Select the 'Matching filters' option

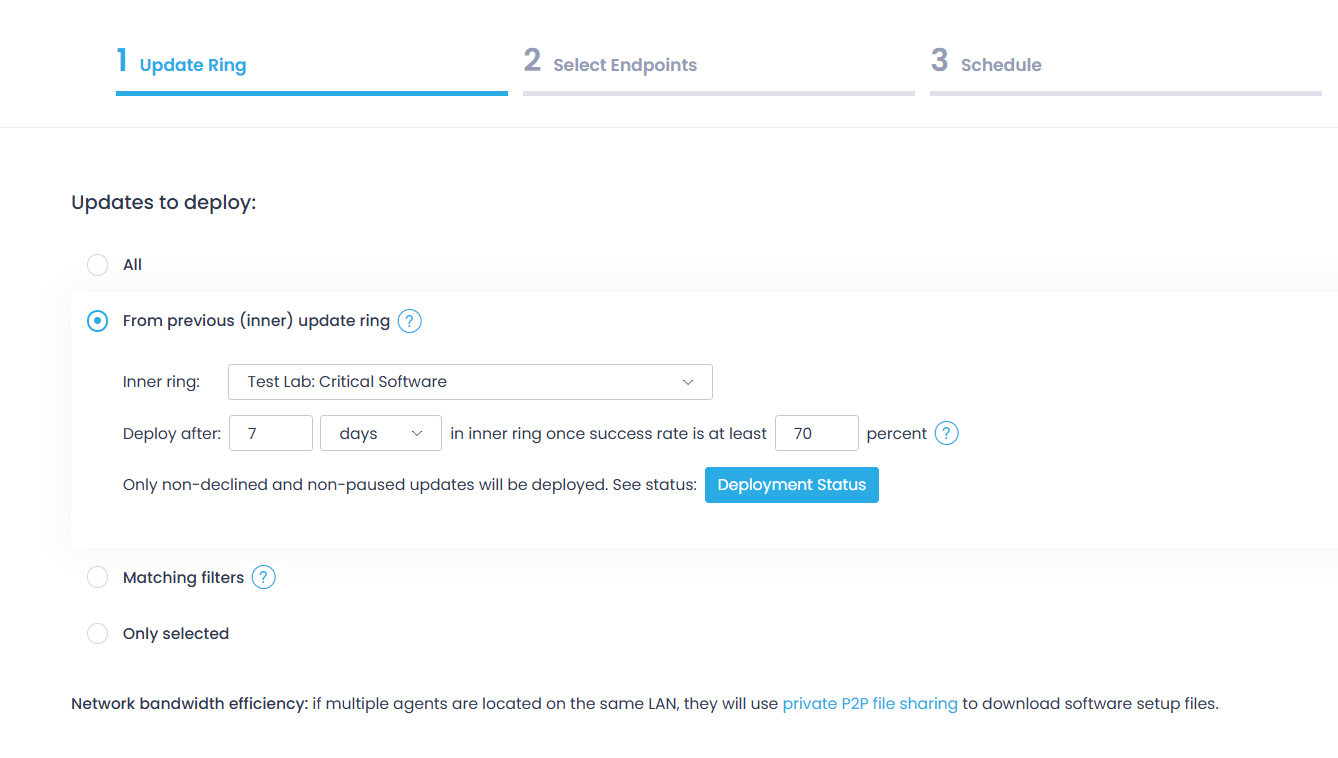click(x=97, y=577)
